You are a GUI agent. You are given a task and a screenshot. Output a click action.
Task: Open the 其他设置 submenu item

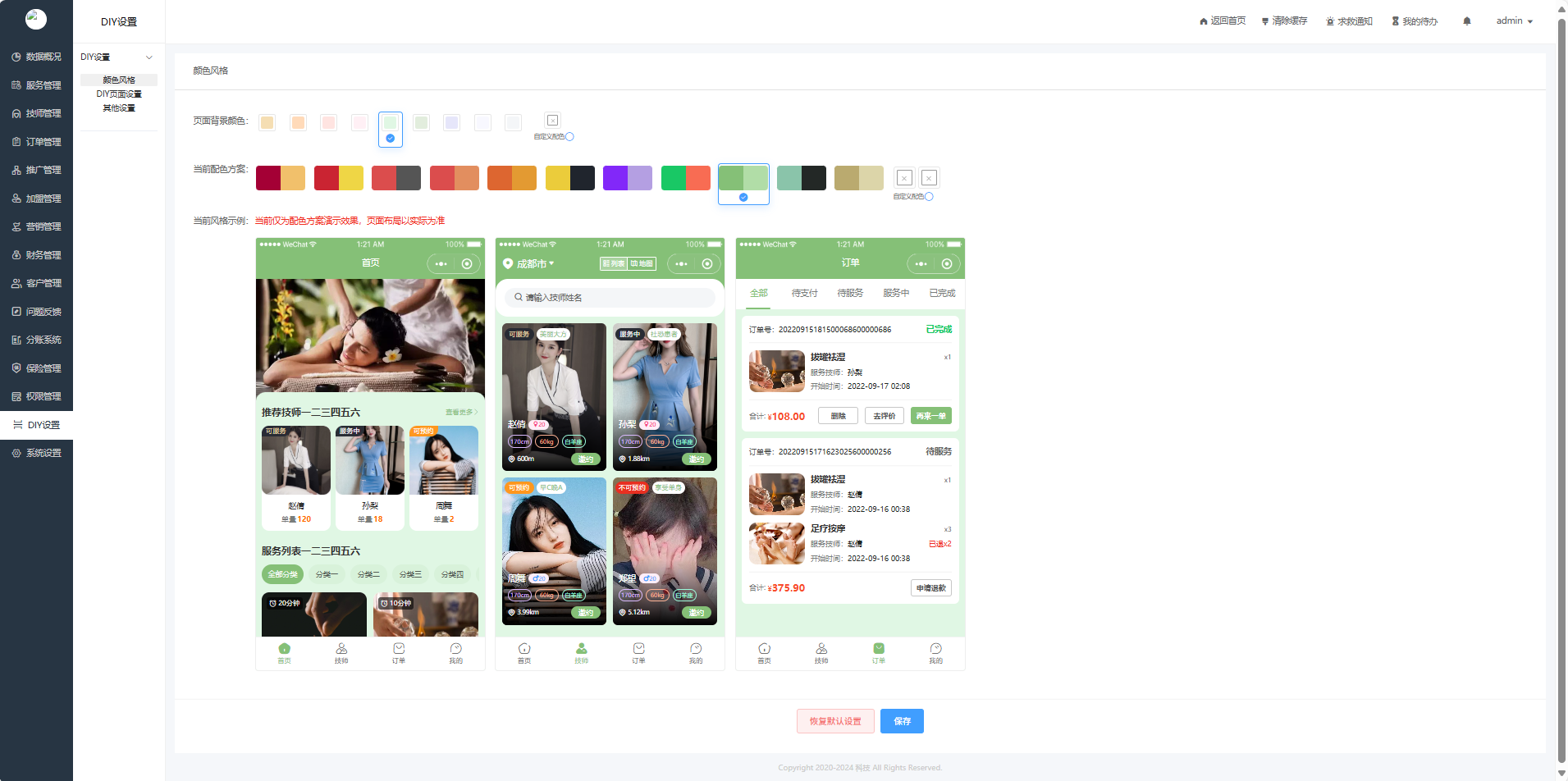pyautogui.click(x=119, y=108)
